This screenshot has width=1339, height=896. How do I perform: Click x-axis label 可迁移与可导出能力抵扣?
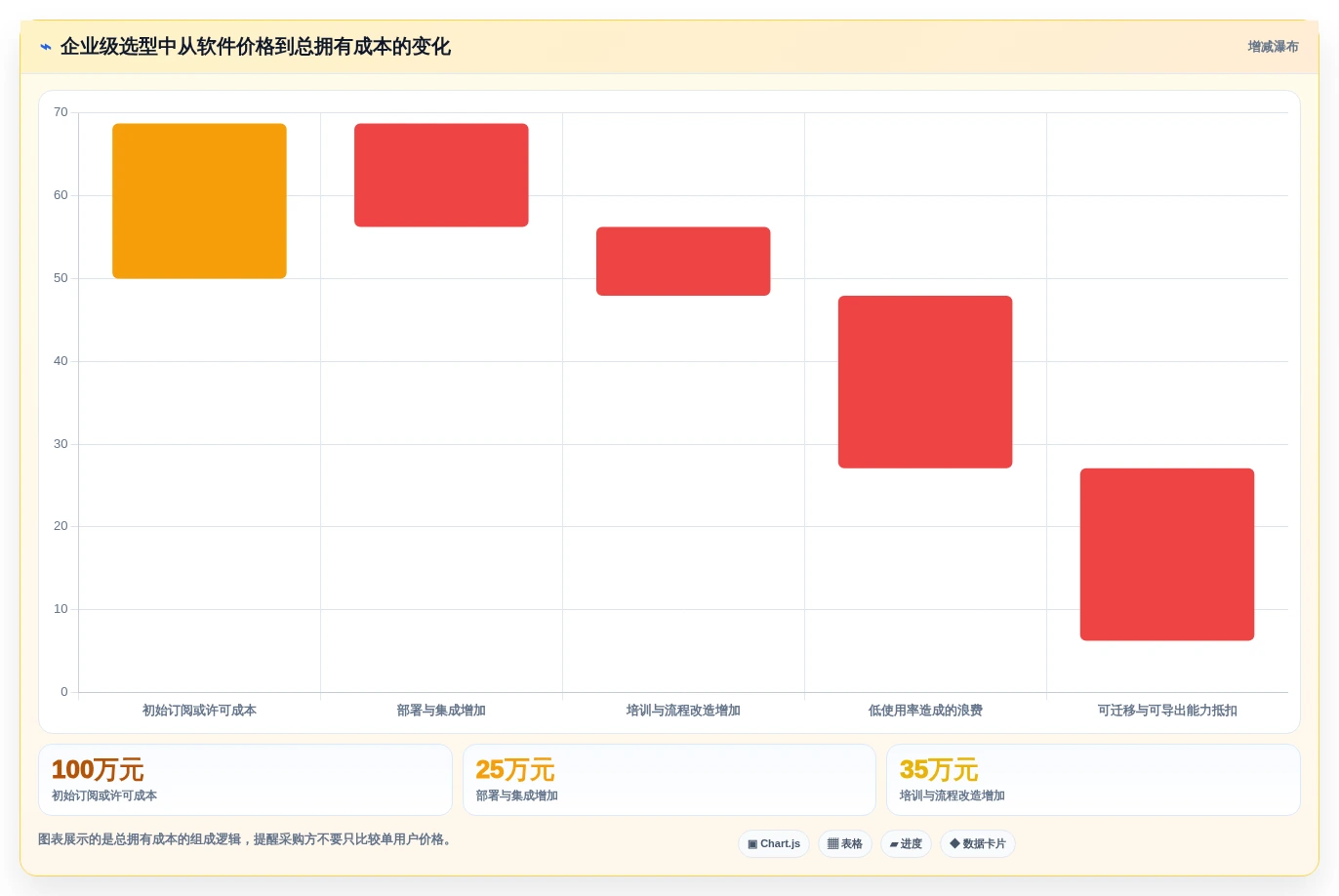[1167, 711]
